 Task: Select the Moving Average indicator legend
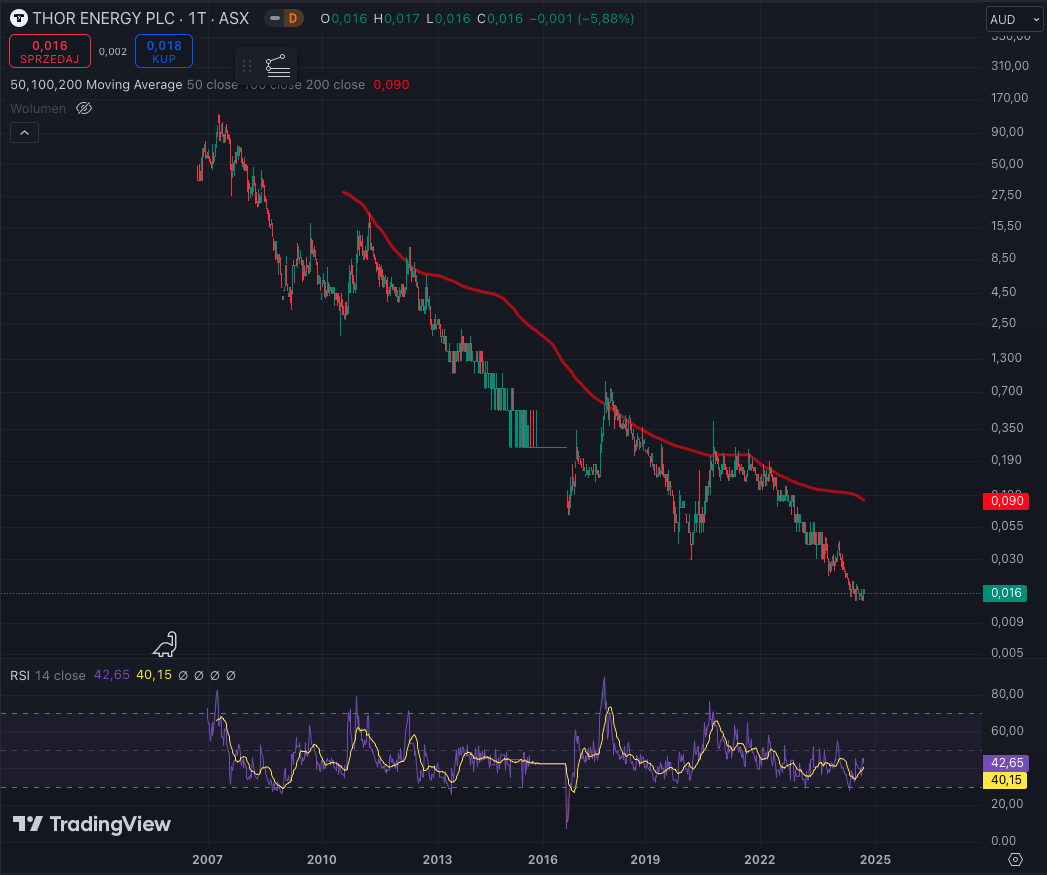96,85
